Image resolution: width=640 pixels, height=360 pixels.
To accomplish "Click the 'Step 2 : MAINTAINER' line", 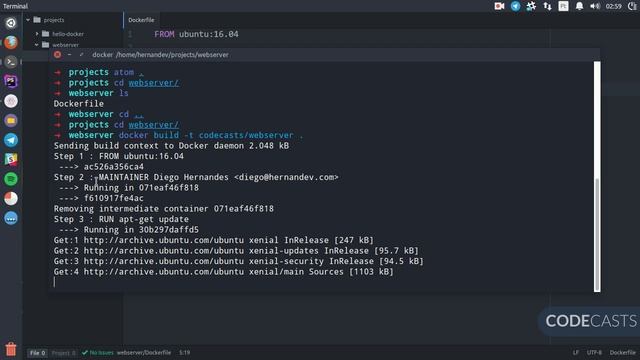I will [x=196, y=177].
